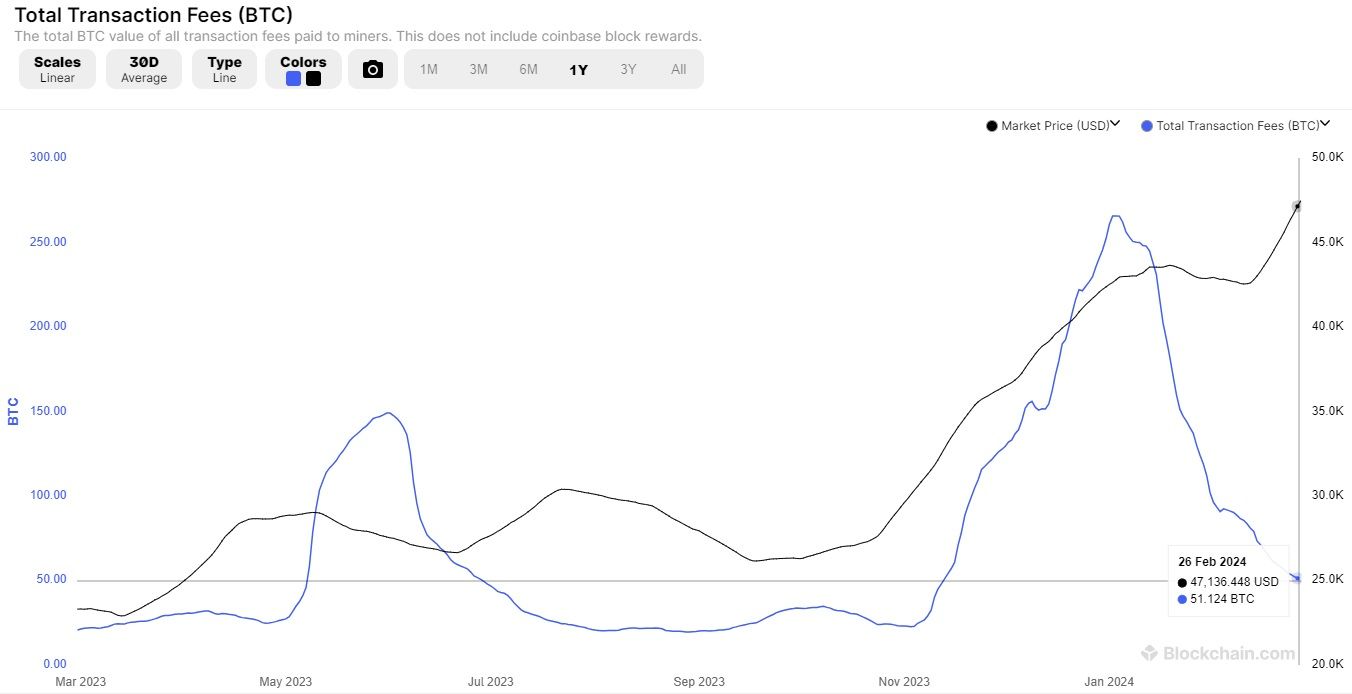The width and height of the screenshot is (1352, 694).
Task: Select the All time range
Action: 678,69
